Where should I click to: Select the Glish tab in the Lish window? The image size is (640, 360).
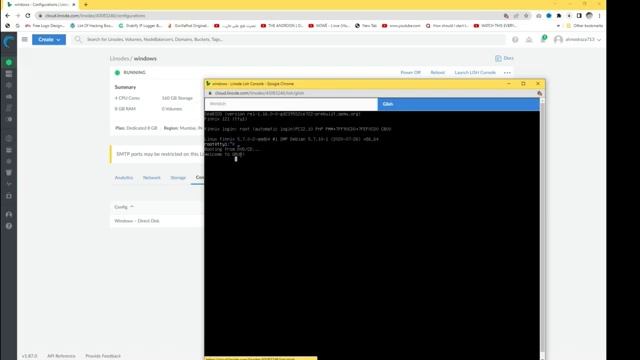tap(458, 104)
